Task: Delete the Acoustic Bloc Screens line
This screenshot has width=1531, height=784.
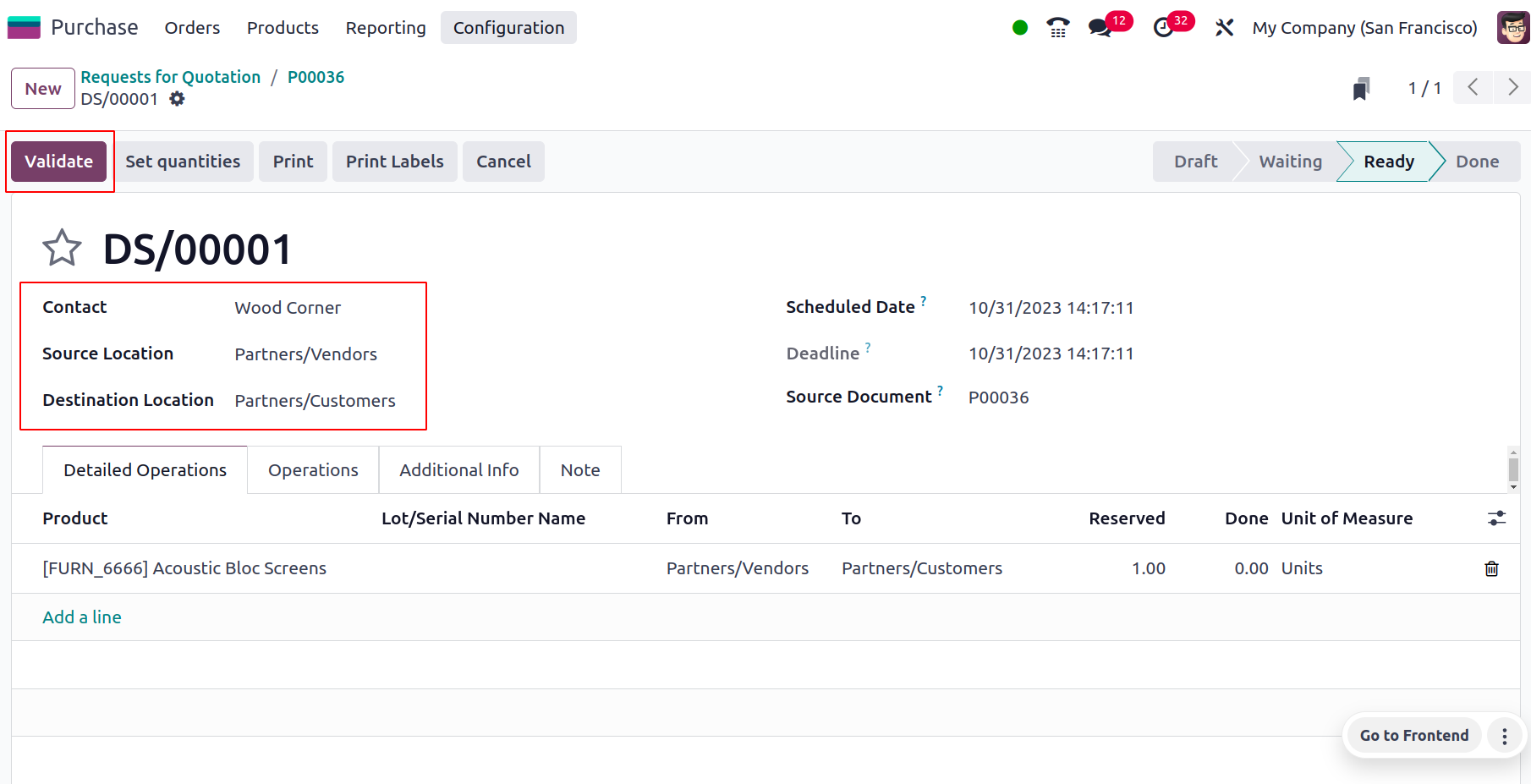Action: tap(1491, 569)
